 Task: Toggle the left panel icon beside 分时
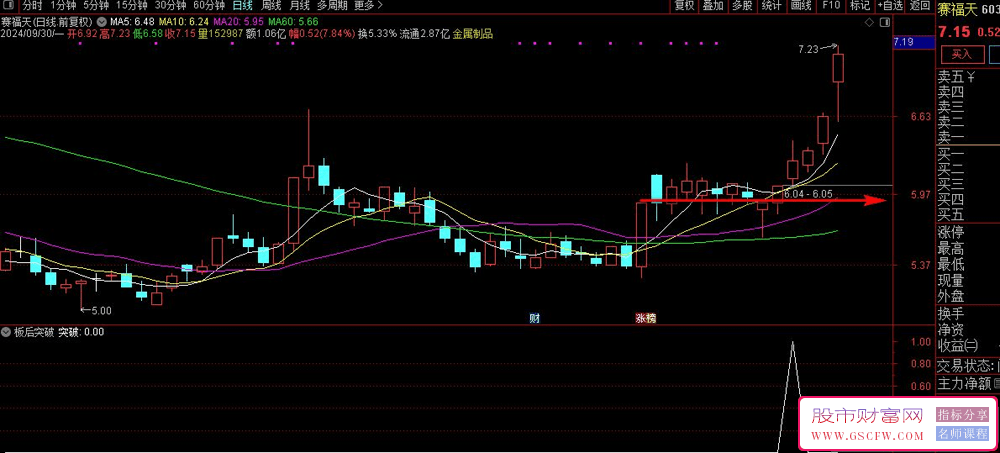tap(8, 6)
